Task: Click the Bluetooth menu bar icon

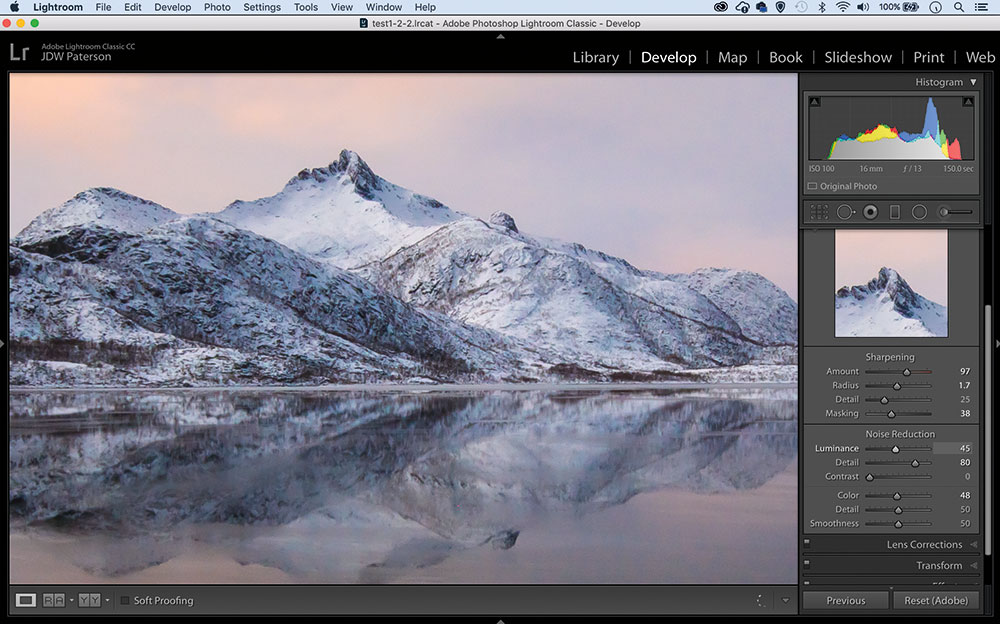Action: tap(822, 7)
